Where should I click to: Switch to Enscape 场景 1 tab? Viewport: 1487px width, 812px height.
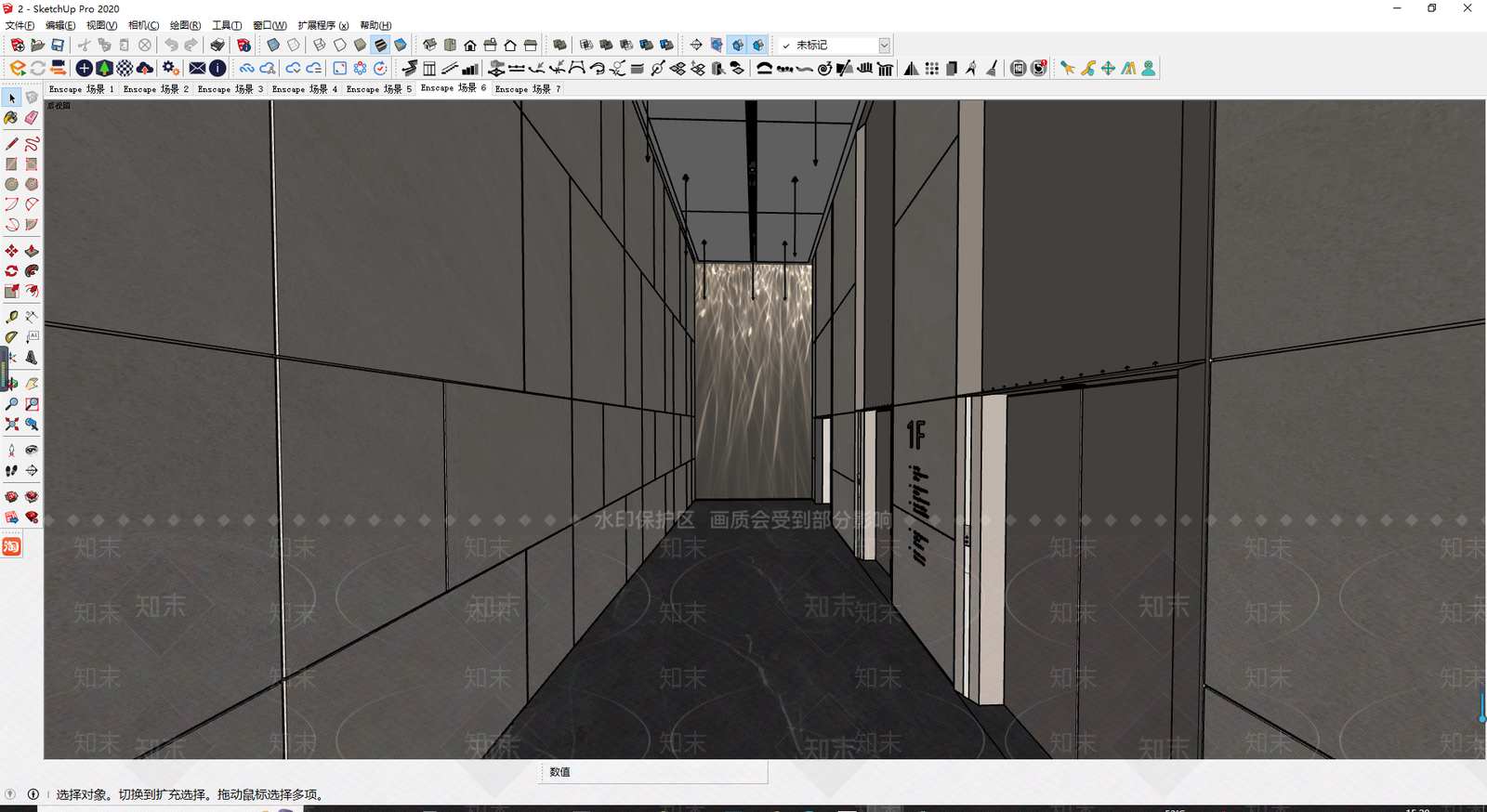pyautogui.click(x=82, y=89)
